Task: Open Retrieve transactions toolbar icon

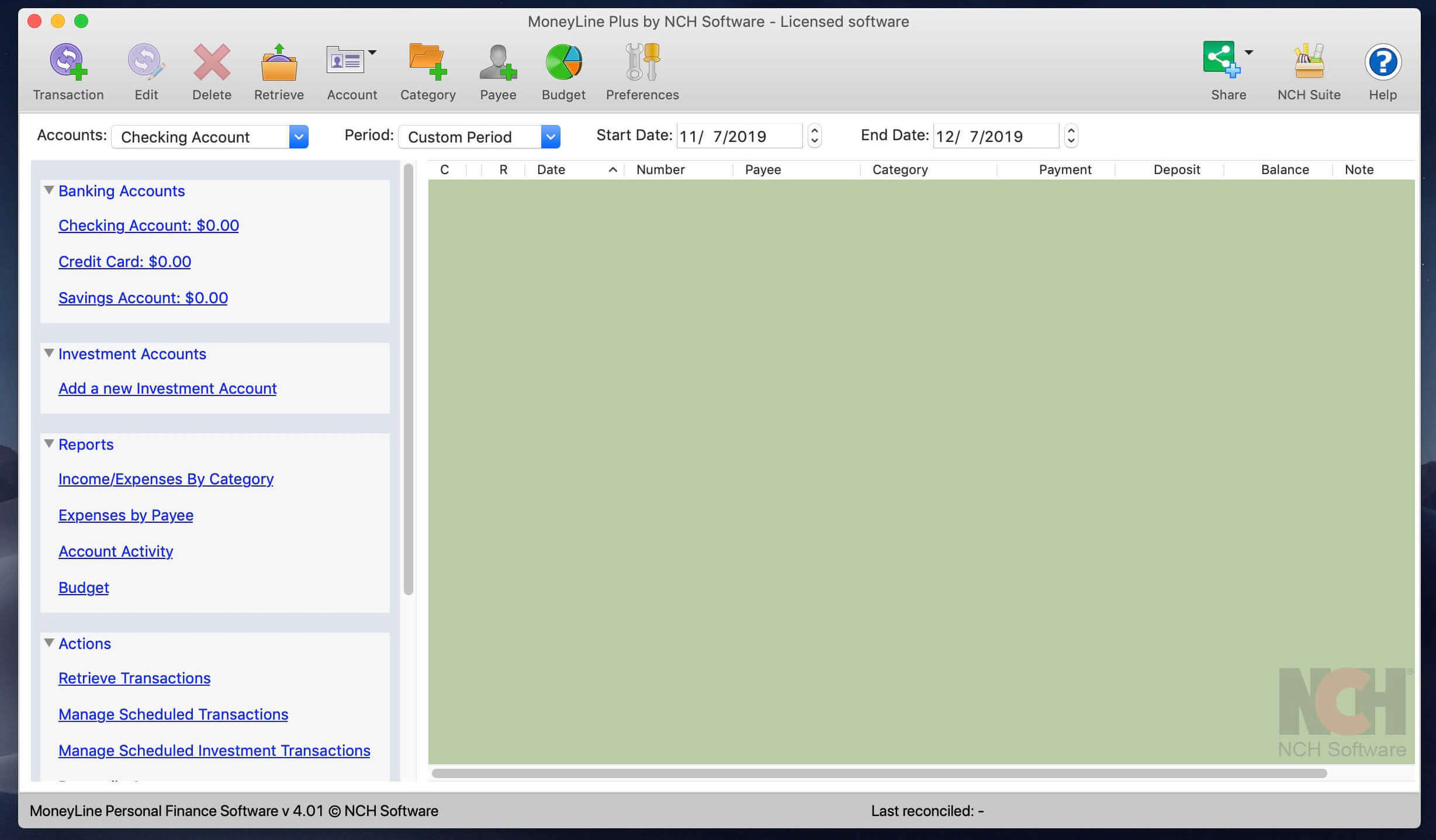Action: pyautogui.click(x=279, y=61)
